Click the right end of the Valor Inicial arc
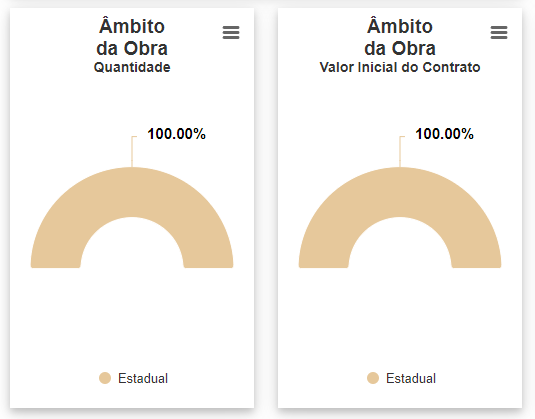Screen dimensions: 535x419 click(476, 261)
